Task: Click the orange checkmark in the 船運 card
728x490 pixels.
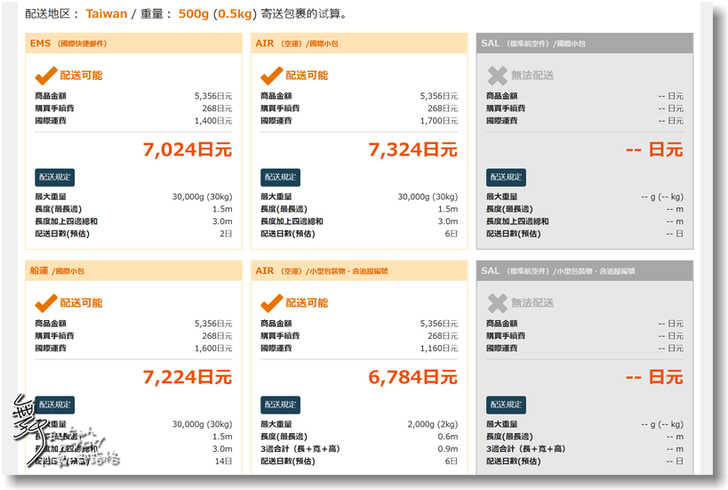Action: tap(46, 303)
